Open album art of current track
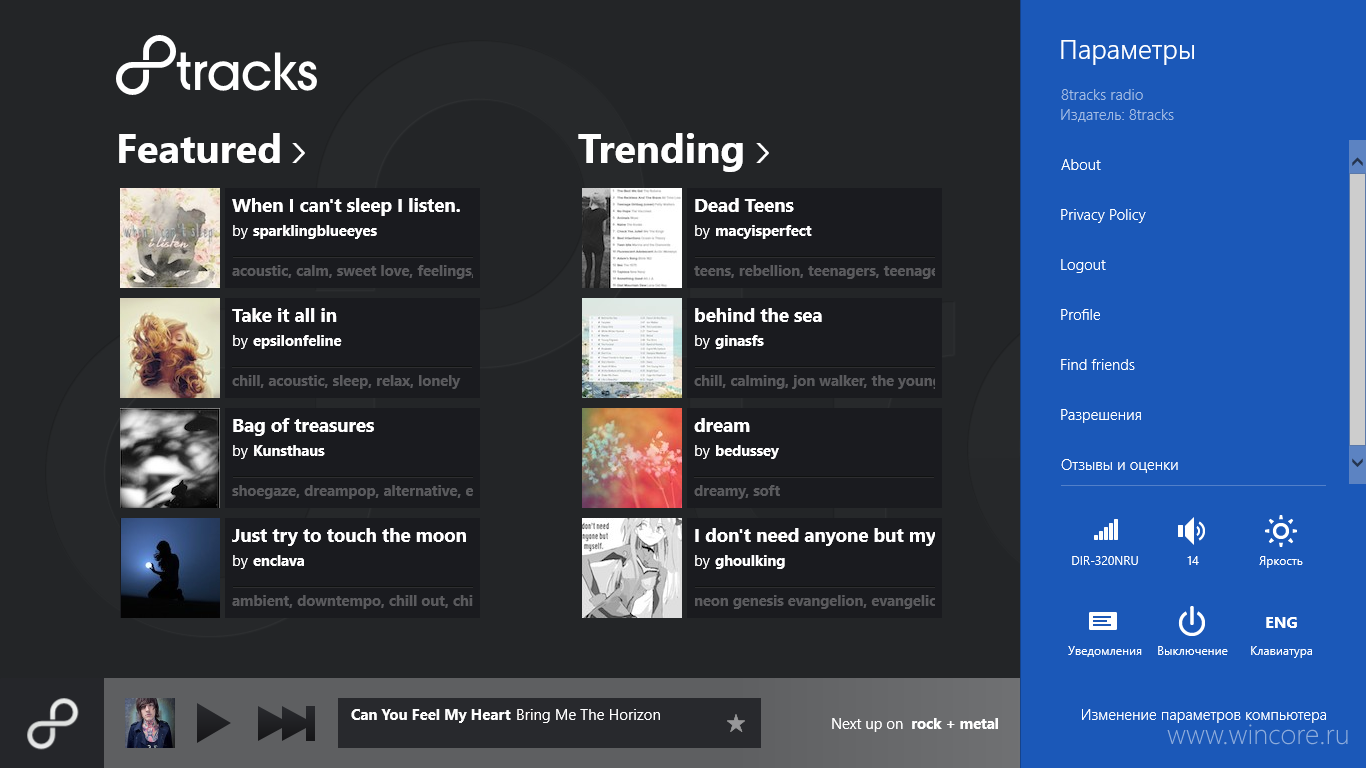The width and height of the screenshot is (1366, 768). point(150,723)
